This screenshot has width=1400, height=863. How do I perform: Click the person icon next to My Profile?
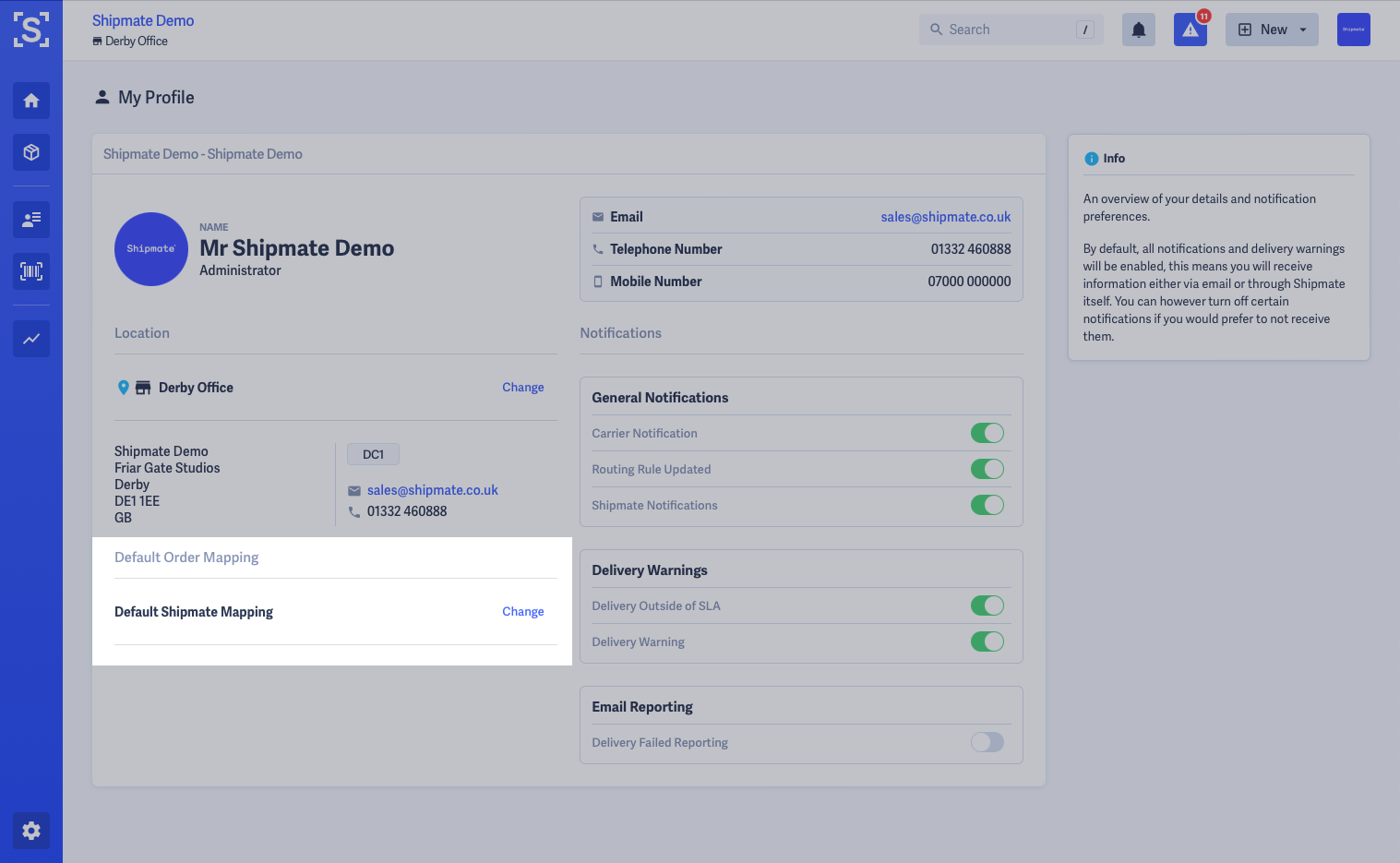(102, 97)
